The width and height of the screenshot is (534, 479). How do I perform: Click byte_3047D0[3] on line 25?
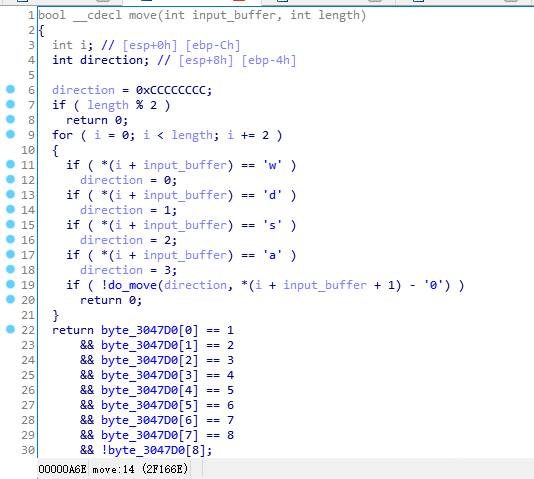click(150, 375)
